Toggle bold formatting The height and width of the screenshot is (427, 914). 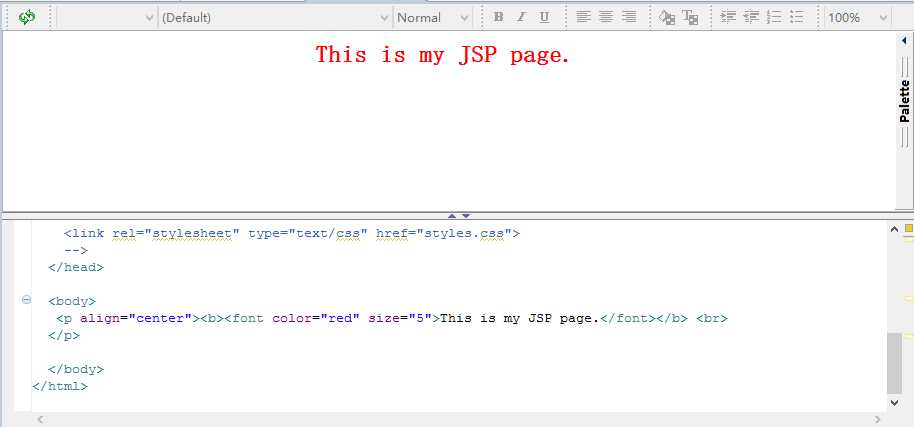coord(498,17)
